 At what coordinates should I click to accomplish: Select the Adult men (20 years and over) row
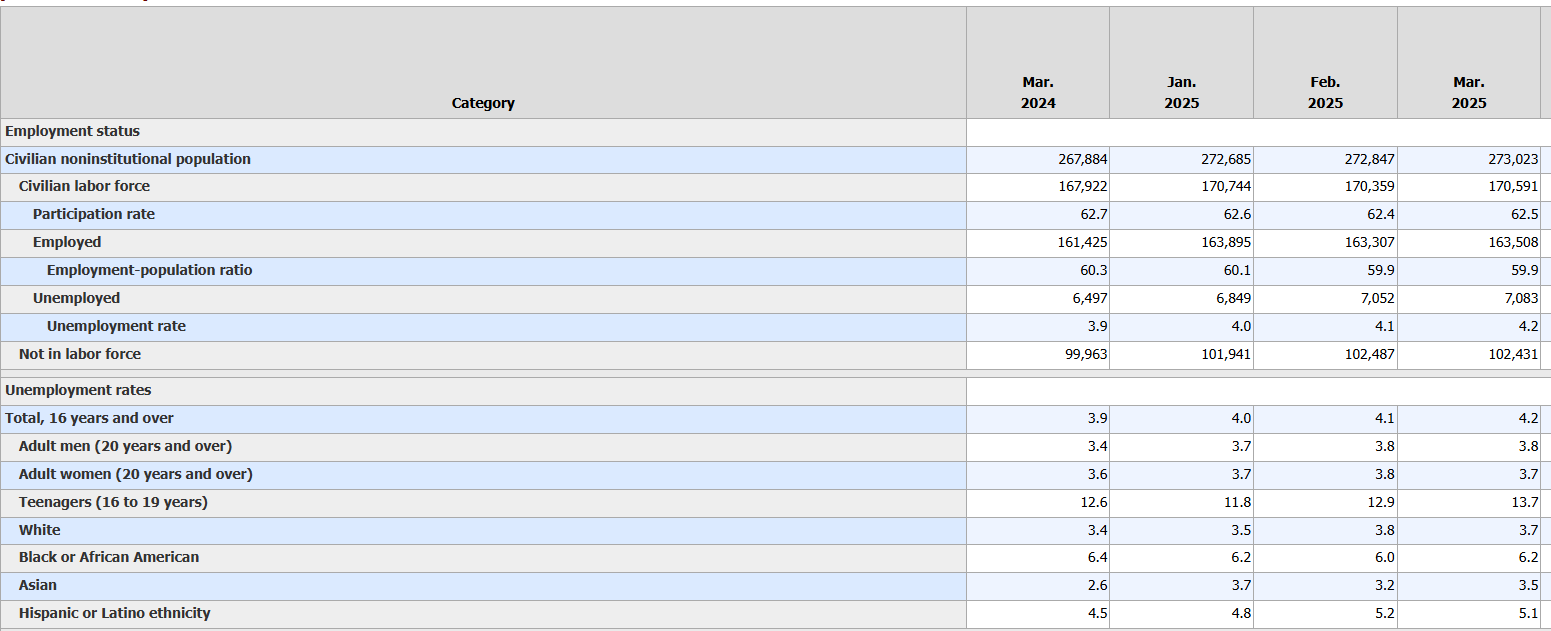125,446
